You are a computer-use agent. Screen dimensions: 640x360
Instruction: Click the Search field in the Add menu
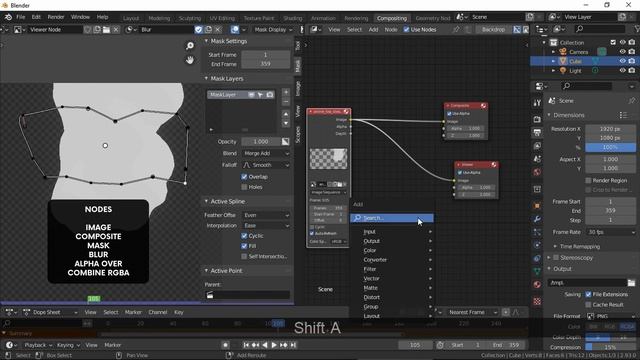(392, 218)
